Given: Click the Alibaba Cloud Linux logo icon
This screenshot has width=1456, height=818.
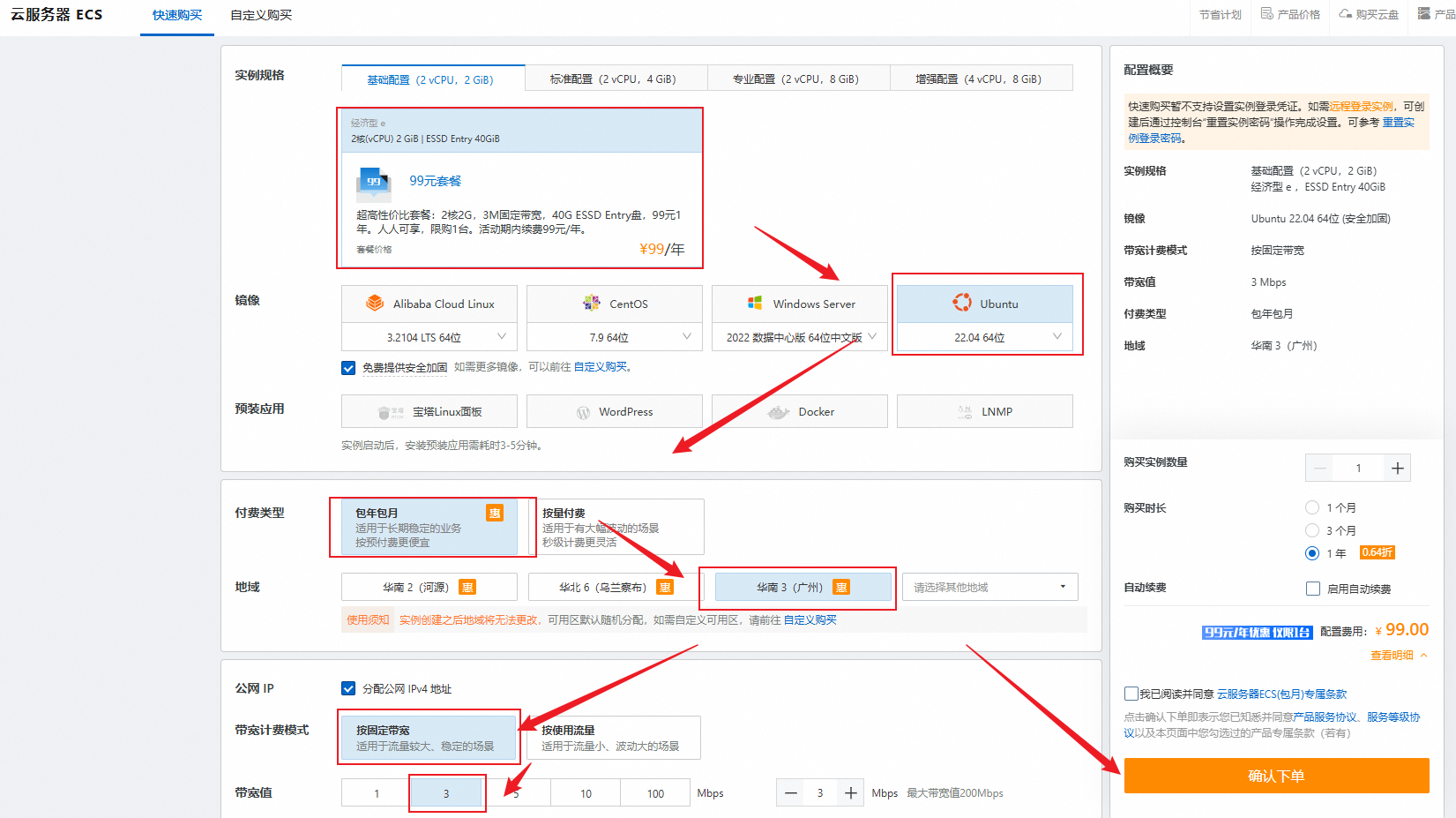Looking at the screenshot, I should 375,304.
